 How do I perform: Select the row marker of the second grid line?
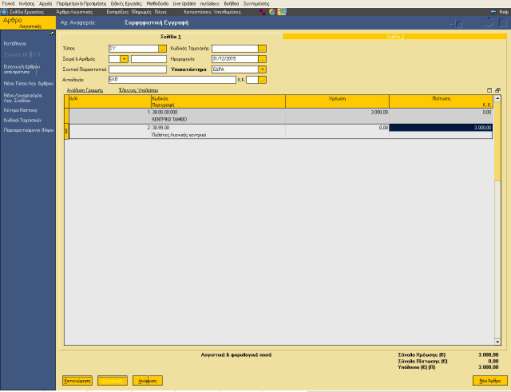[x=66, y=132]
